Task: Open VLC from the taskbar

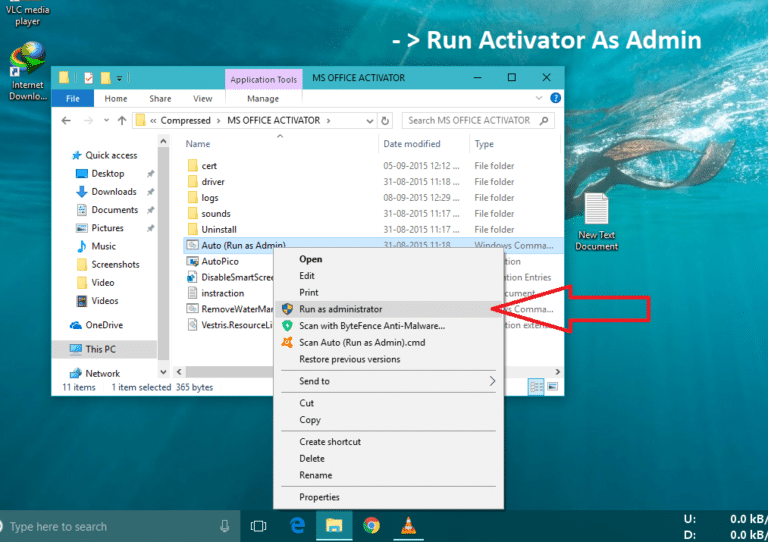Action: click(408, 526)
